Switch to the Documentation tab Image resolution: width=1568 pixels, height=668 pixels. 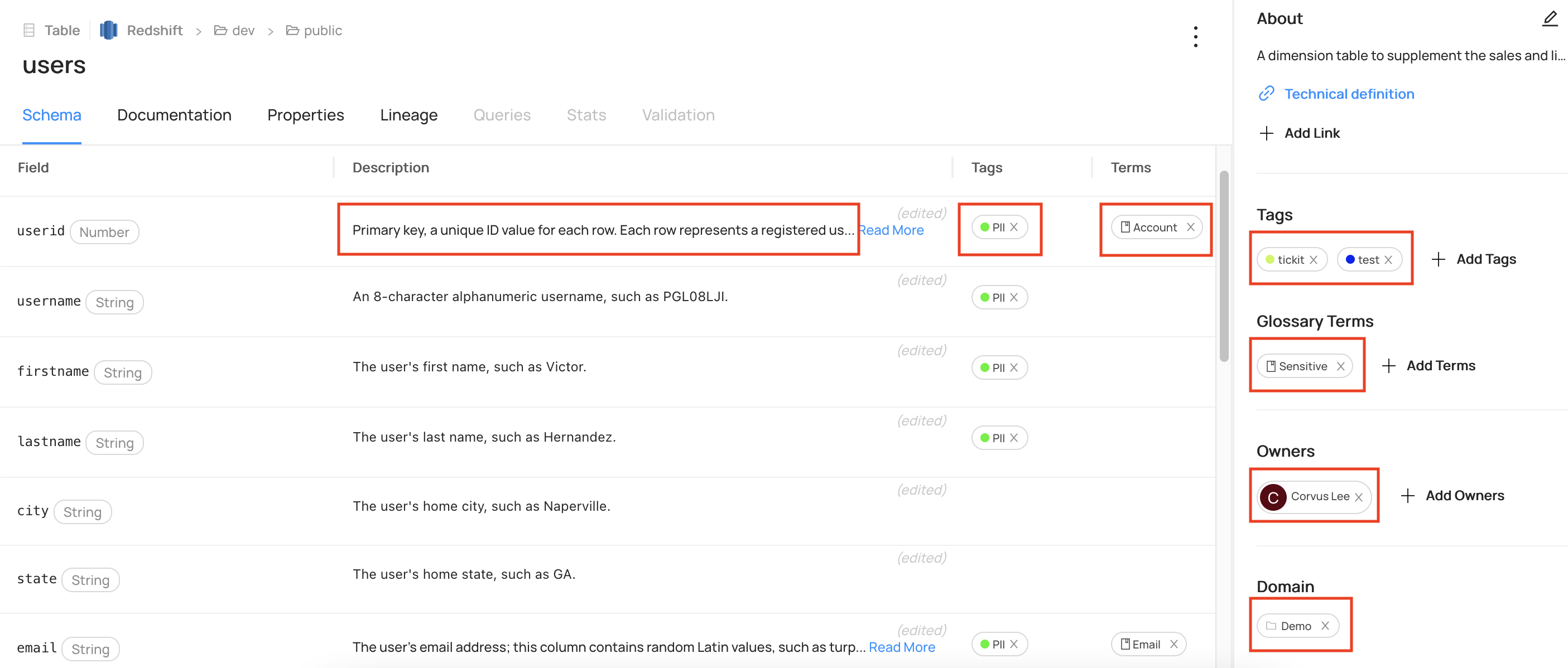click(x=174, y=115)
